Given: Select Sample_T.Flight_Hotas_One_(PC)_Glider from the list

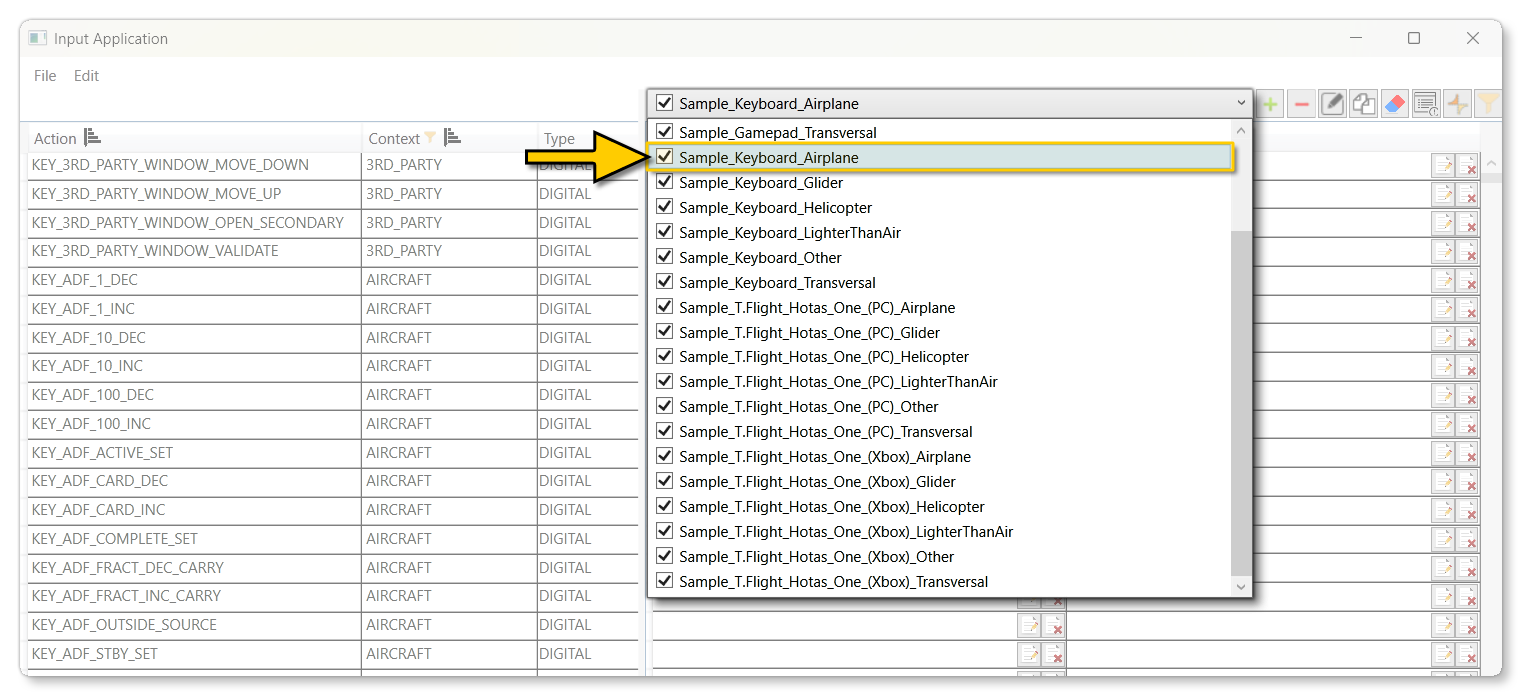Looking at the screenshot, I should 809,332.
